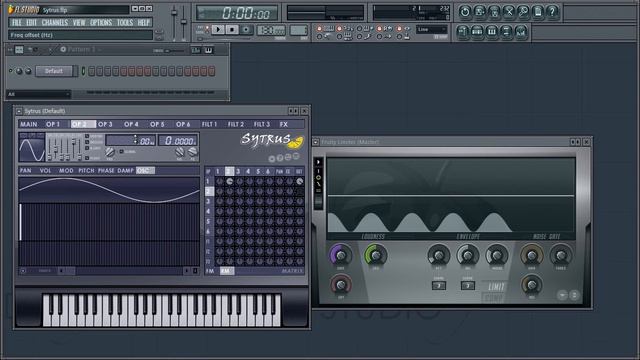Click the round Record button in transport
Screen dimensions: 640x360
point(246,29)
